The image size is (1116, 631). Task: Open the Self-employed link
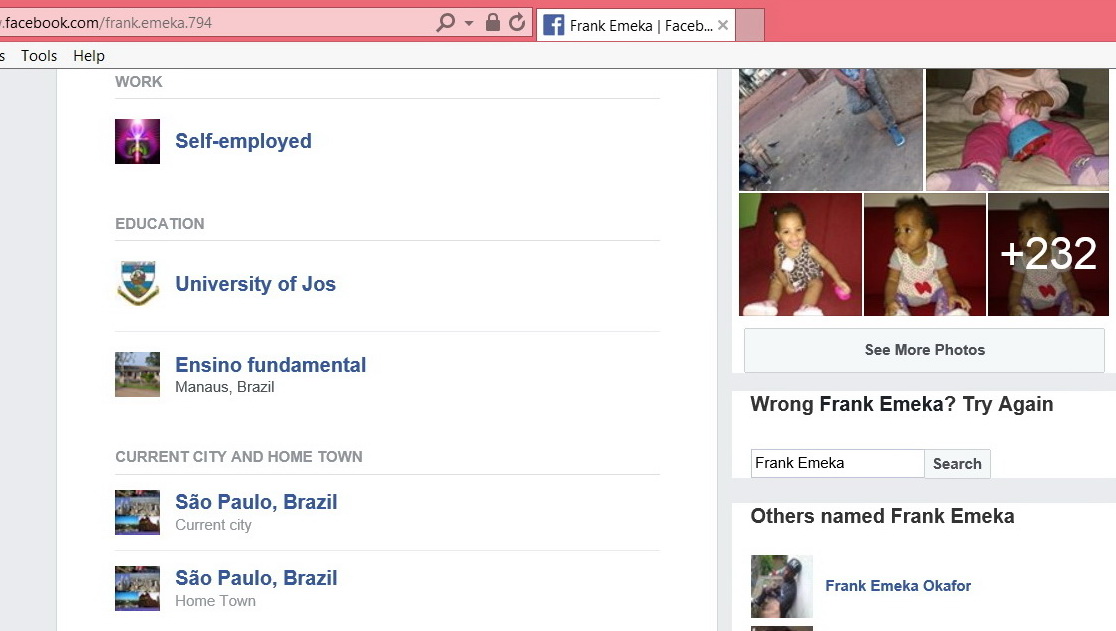243,141
